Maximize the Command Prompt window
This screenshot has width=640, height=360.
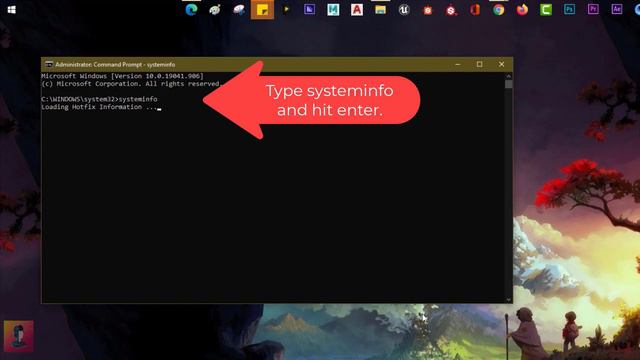point(480,64)
